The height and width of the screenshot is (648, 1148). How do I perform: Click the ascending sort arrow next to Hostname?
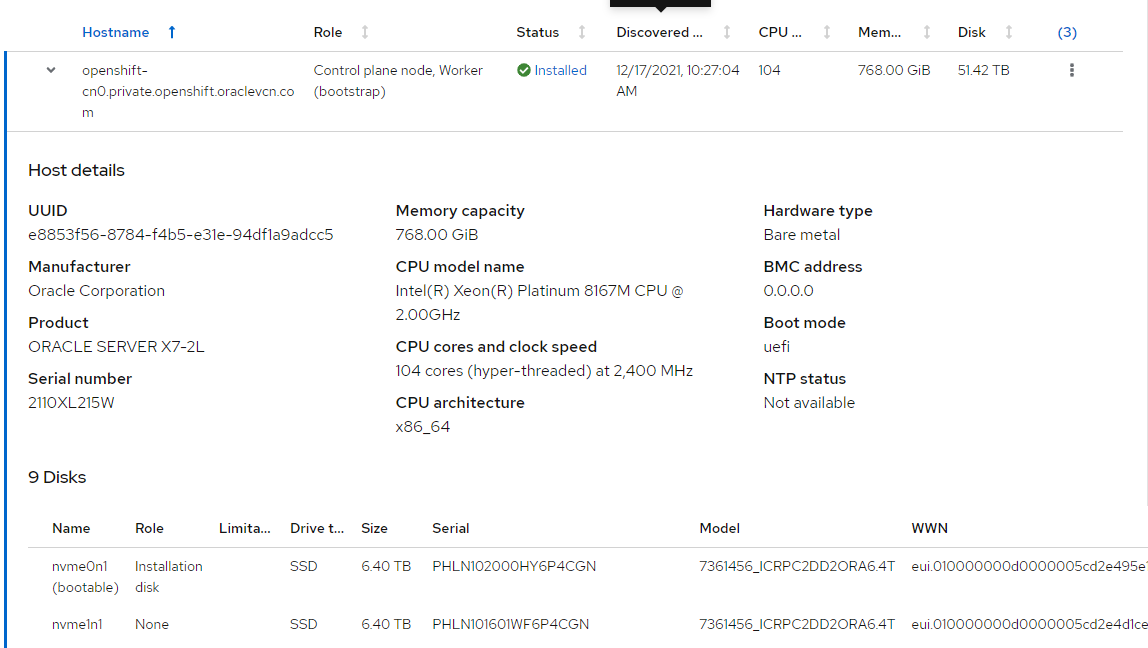[171, 32]
